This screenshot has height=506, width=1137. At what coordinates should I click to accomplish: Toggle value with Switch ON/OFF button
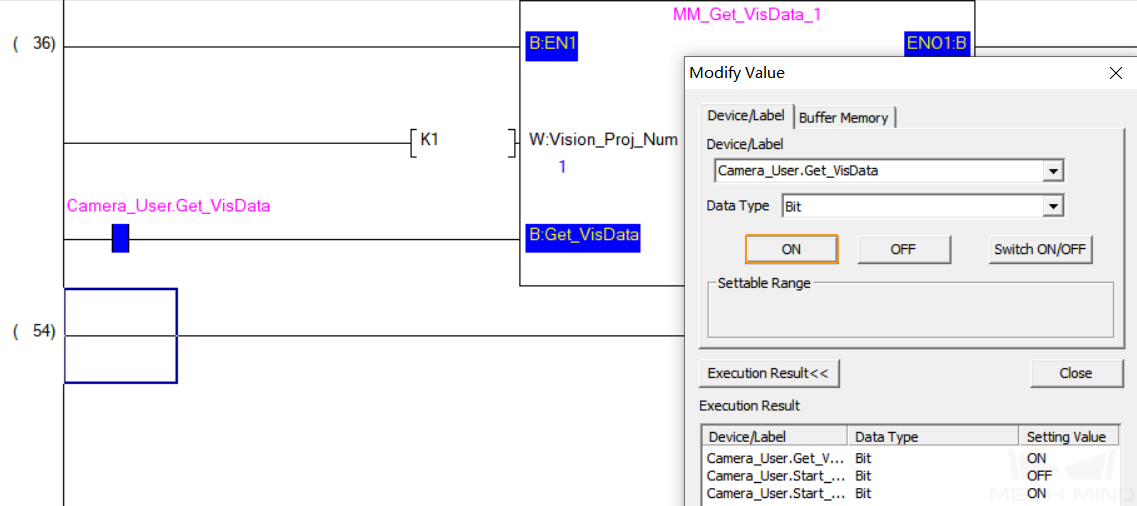tap(1040, 249)
